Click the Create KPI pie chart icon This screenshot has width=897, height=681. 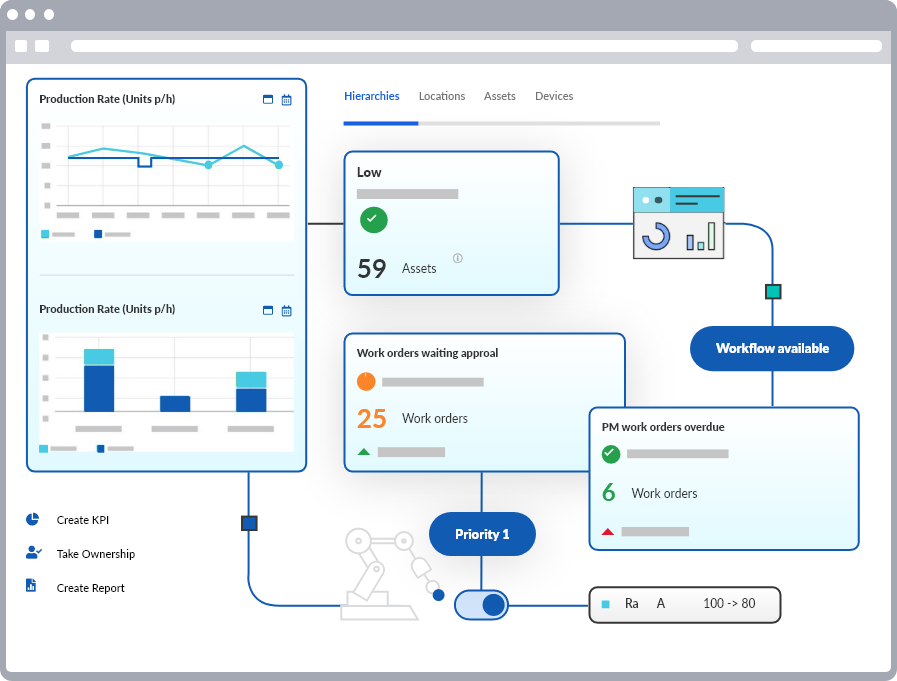[32, 519]
